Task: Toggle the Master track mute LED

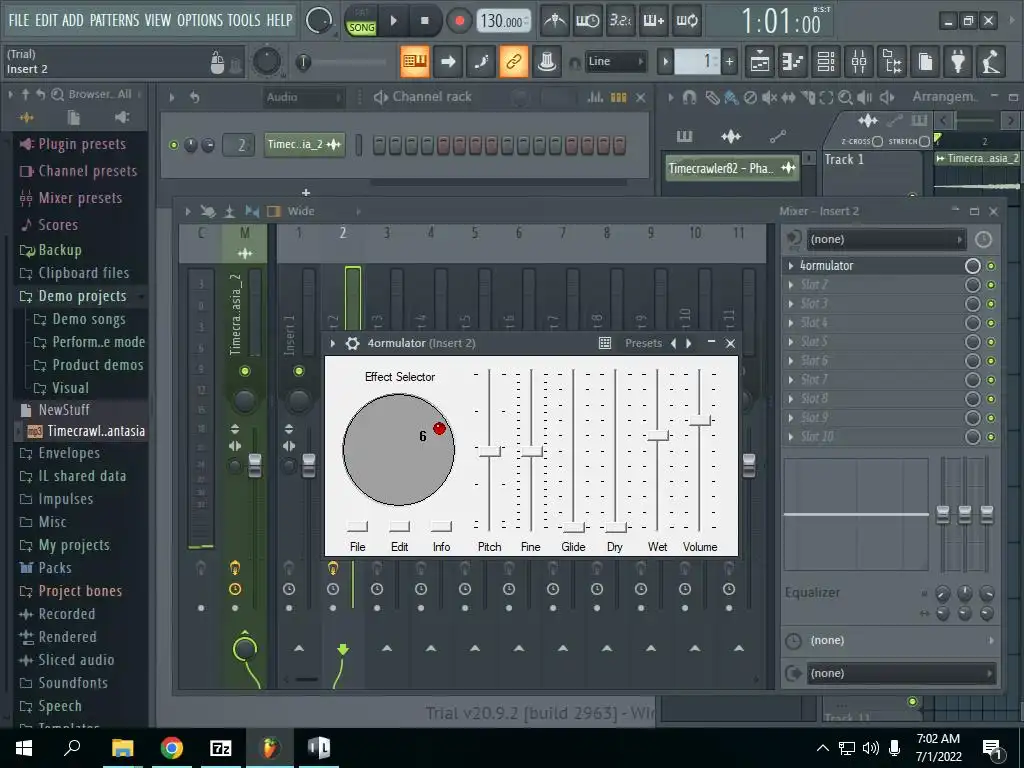Action: pos(245,371)
